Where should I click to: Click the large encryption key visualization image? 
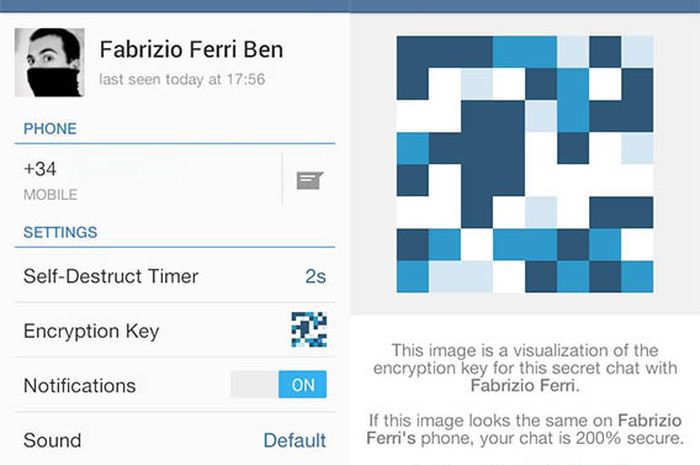(524, 164)
